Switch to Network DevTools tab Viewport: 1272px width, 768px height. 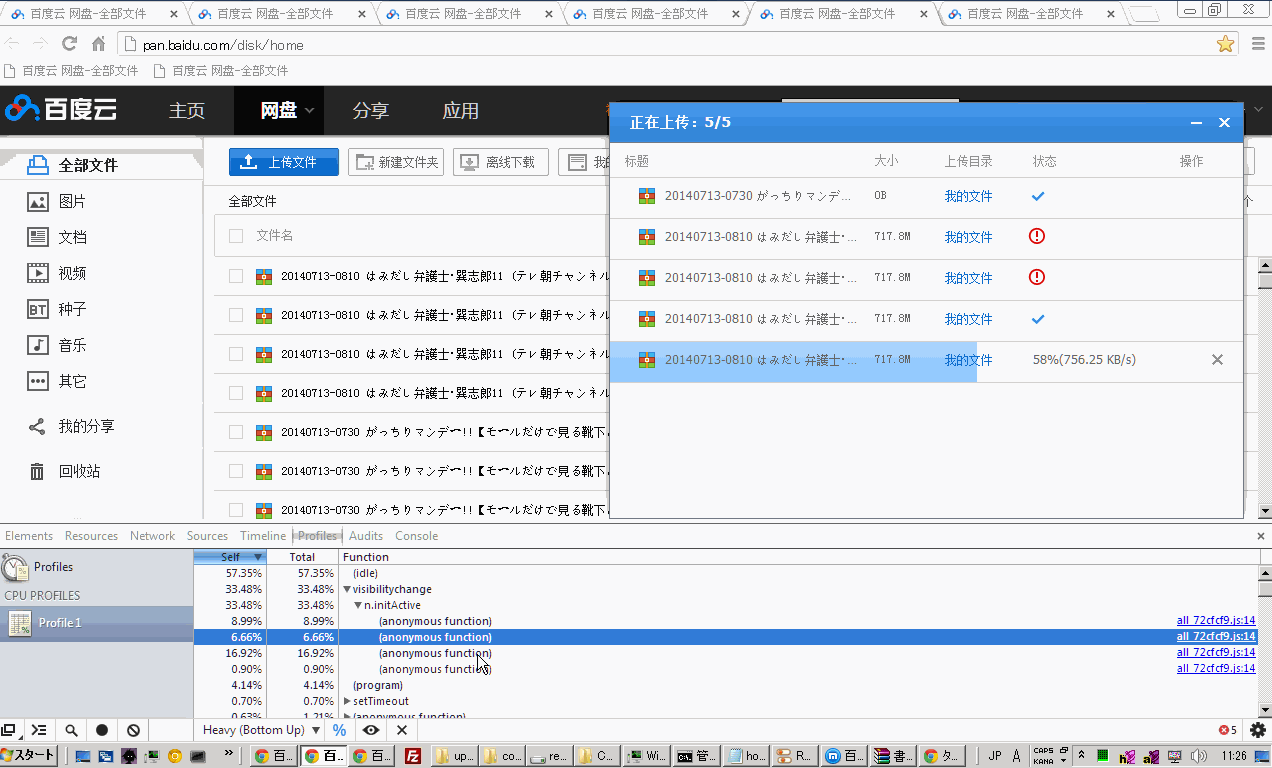(152, 536)
